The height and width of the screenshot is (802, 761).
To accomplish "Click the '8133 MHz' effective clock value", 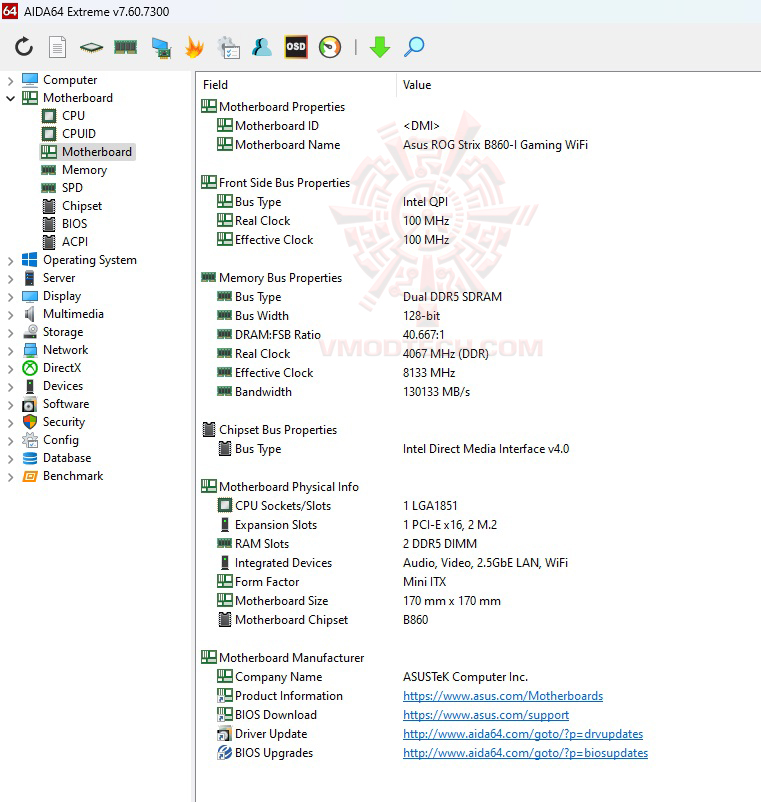I will coord(429,373).
